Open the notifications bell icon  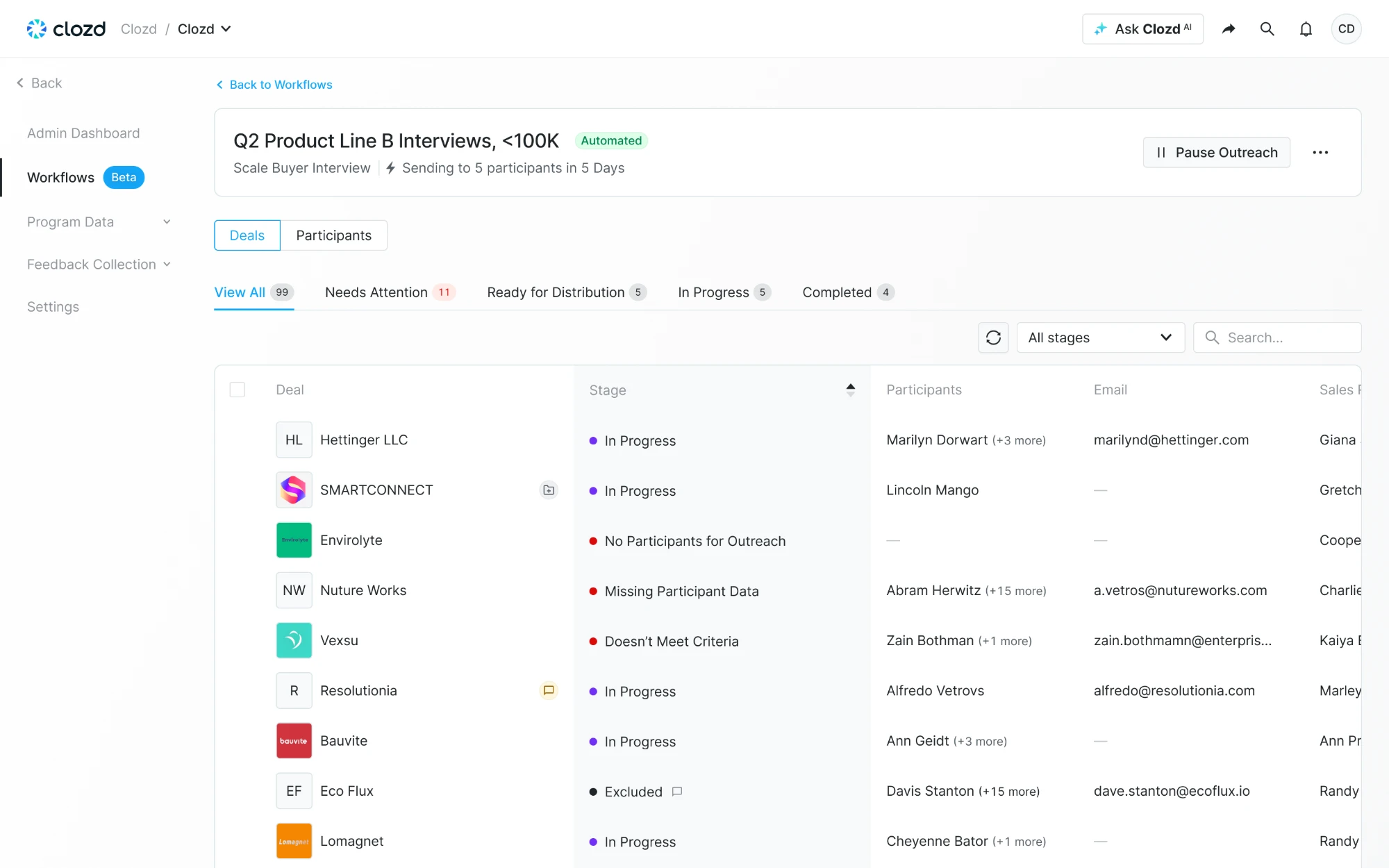[x=1306, y=28]
